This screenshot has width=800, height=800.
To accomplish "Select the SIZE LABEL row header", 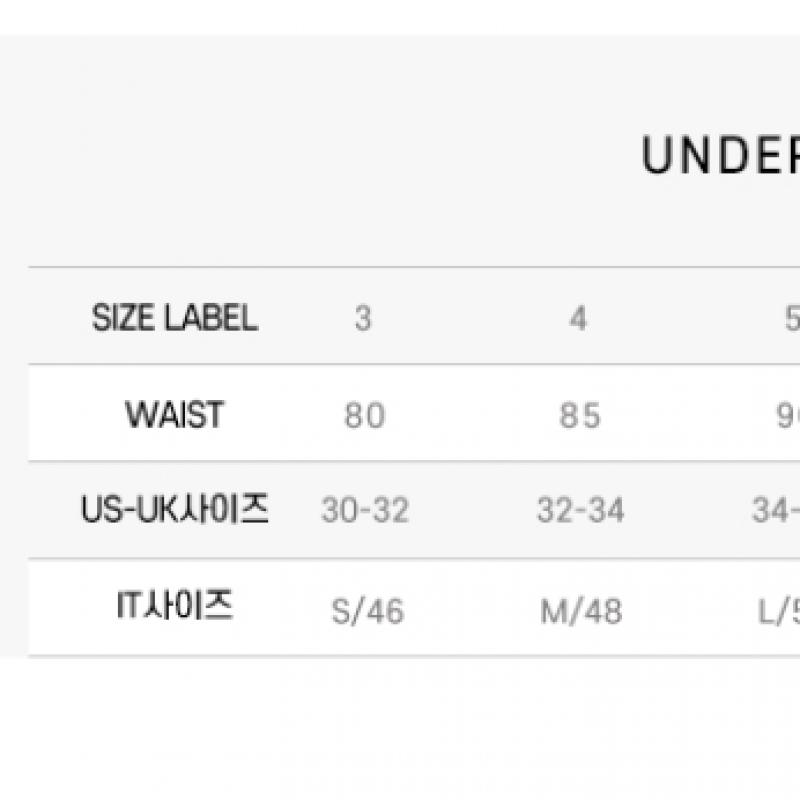I will click(175, 318).
